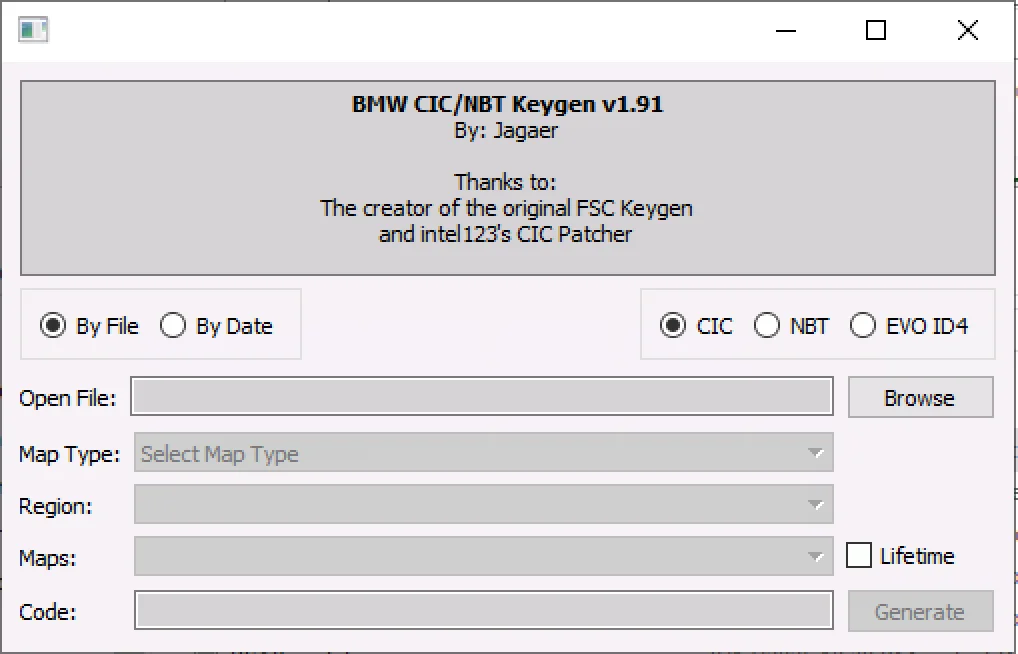Open the Map Type dropdown
Image resolution: width=1018 pixels, height=654 pixels.
(483, 454)
